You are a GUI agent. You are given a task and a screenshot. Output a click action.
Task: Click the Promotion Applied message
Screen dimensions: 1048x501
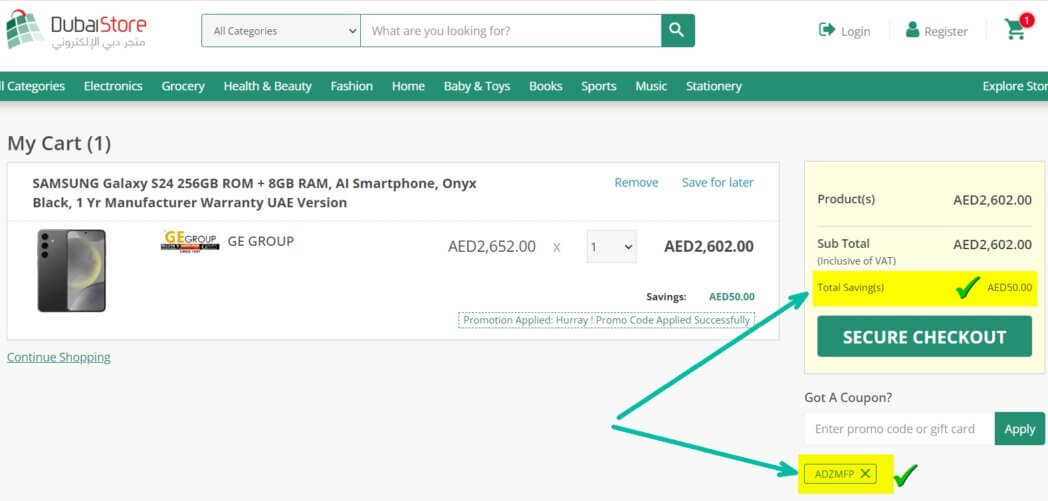pyautogui.click(x=606, y=320)
